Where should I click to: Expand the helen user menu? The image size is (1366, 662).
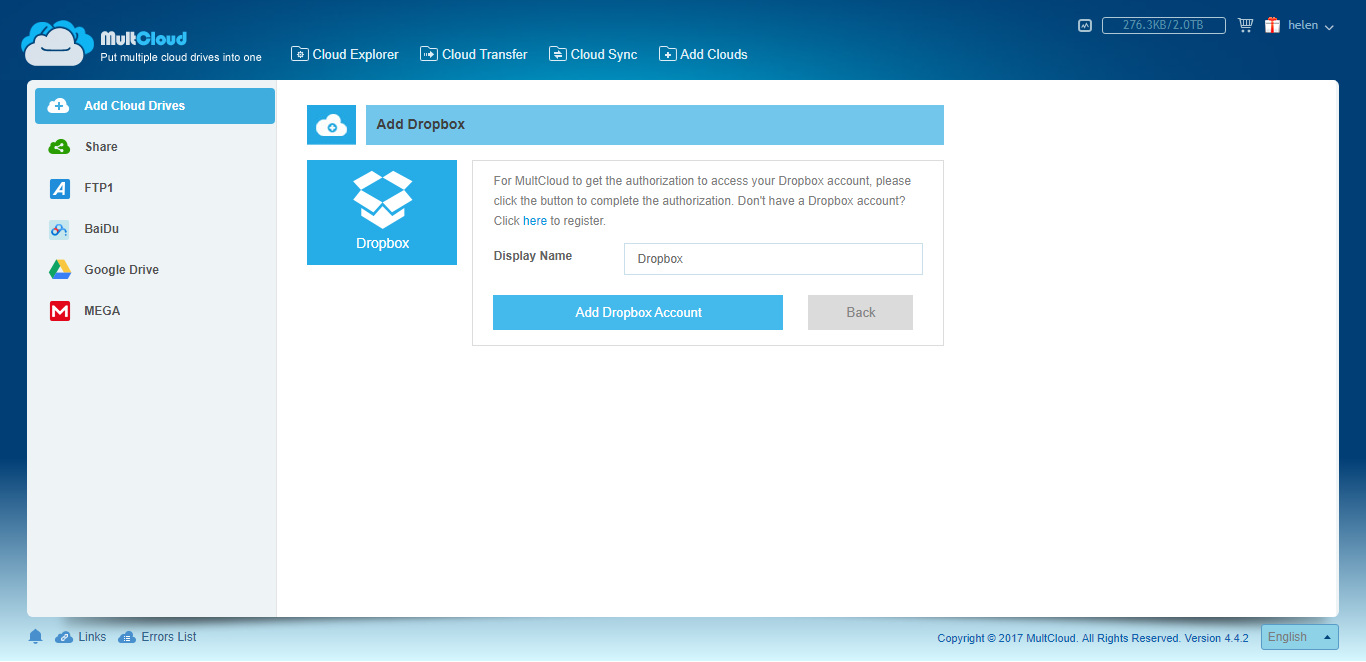pyautogui.click(x=1311, y=26)
